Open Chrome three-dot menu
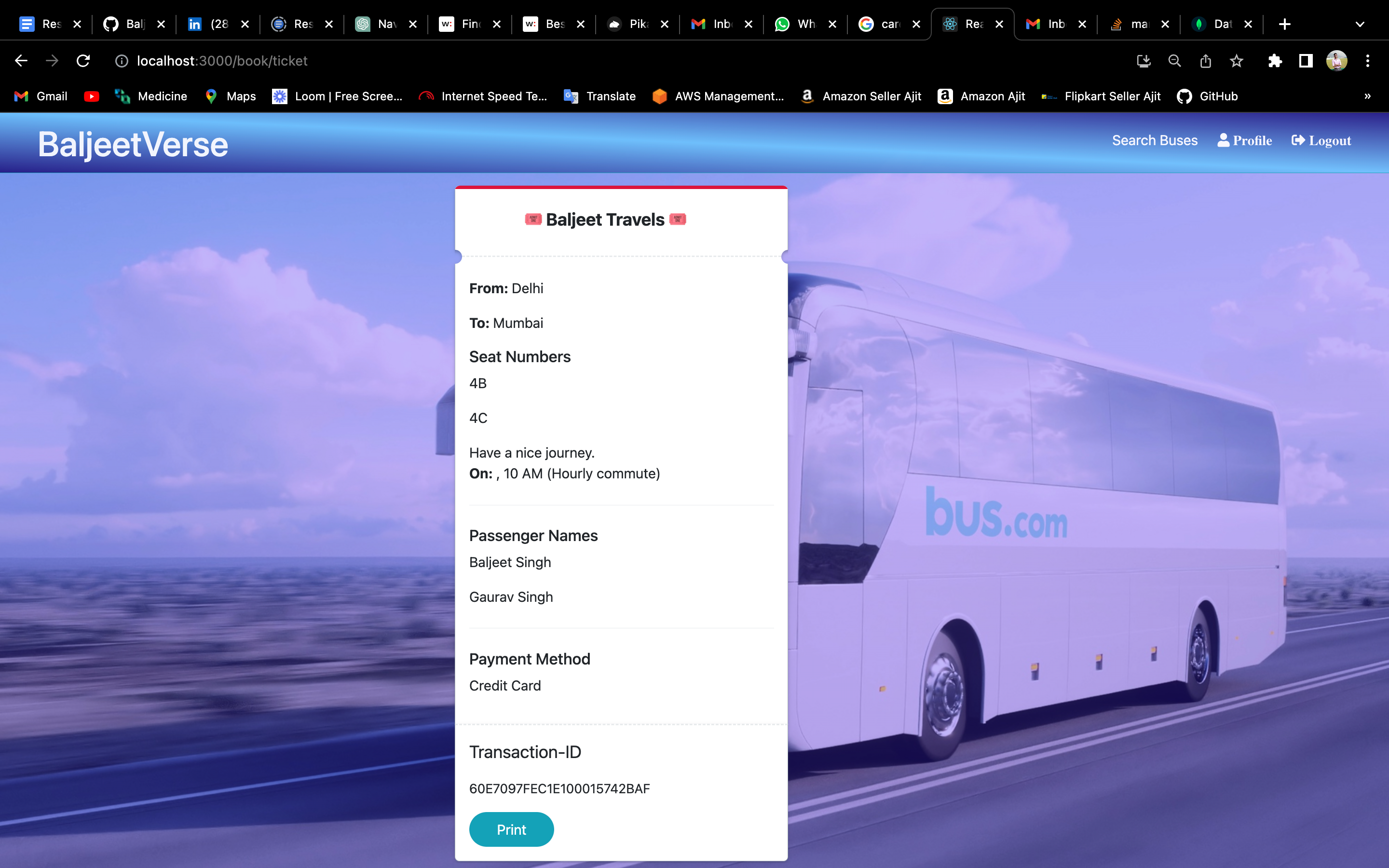Image resolution: width=1389 pixels, height=868 pixels. click(1367, 61)
